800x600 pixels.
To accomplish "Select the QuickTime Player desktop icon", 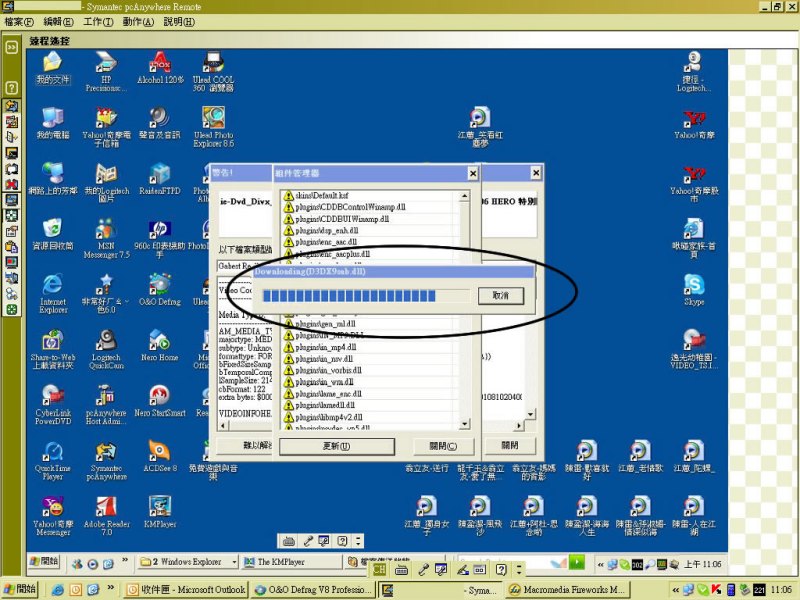I will tap(53, 460).
